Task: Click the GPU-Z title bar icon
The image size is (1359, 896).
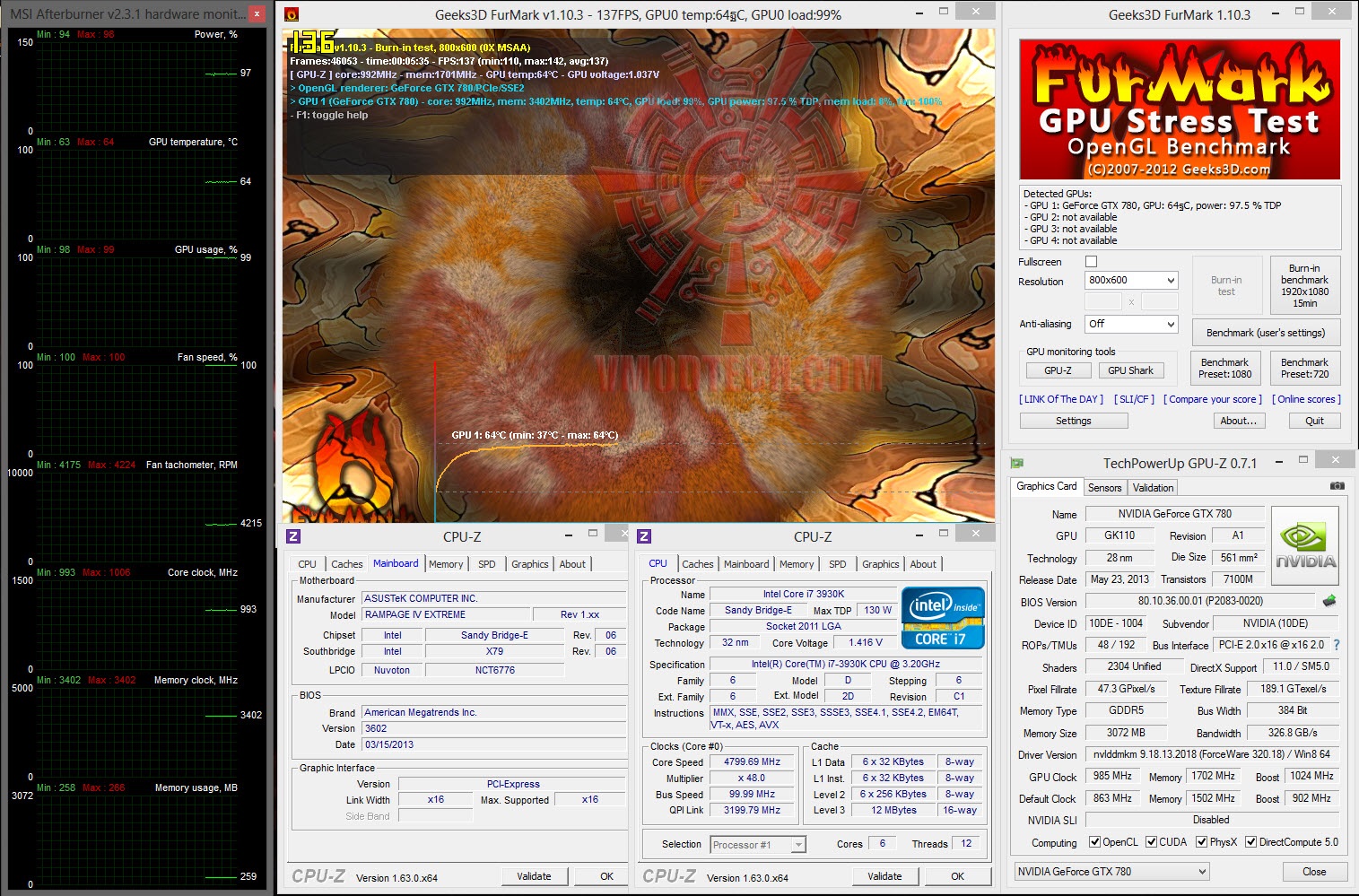Action: [x=1017, y=463]
